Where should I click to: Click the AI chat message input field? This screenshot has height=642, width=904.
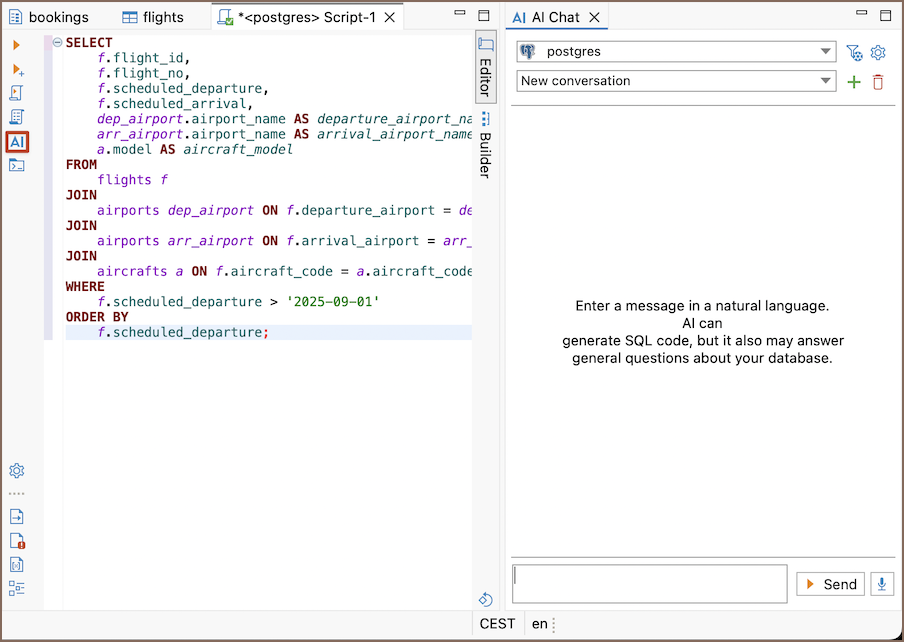pyautogui.click(x=649, y=583)
